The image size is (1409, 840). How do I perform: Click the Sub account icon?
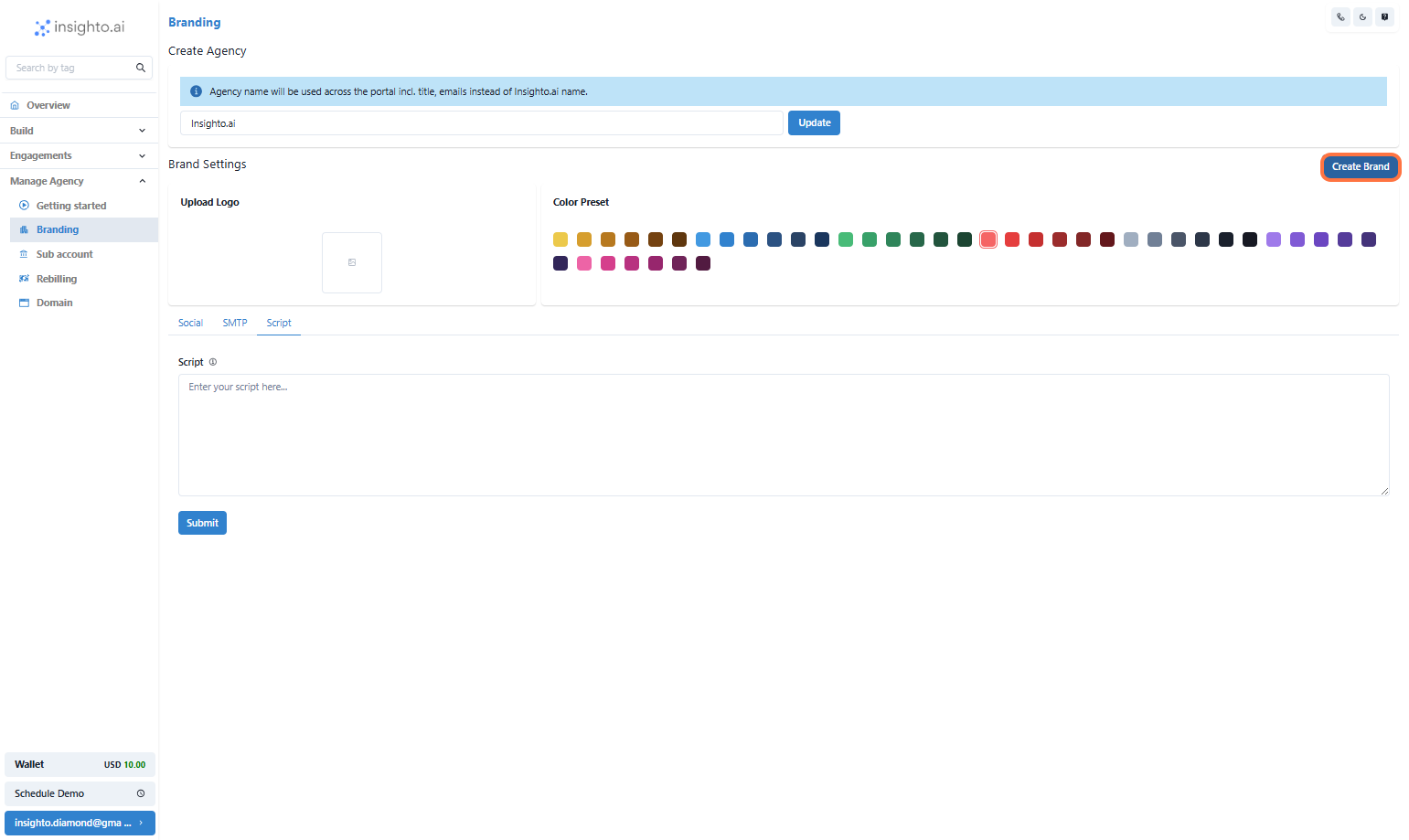tap(24, 254)
